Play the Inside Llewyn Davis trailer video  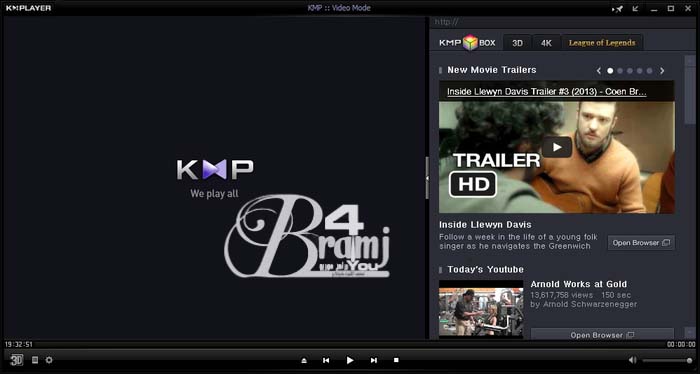coord(557,147)
